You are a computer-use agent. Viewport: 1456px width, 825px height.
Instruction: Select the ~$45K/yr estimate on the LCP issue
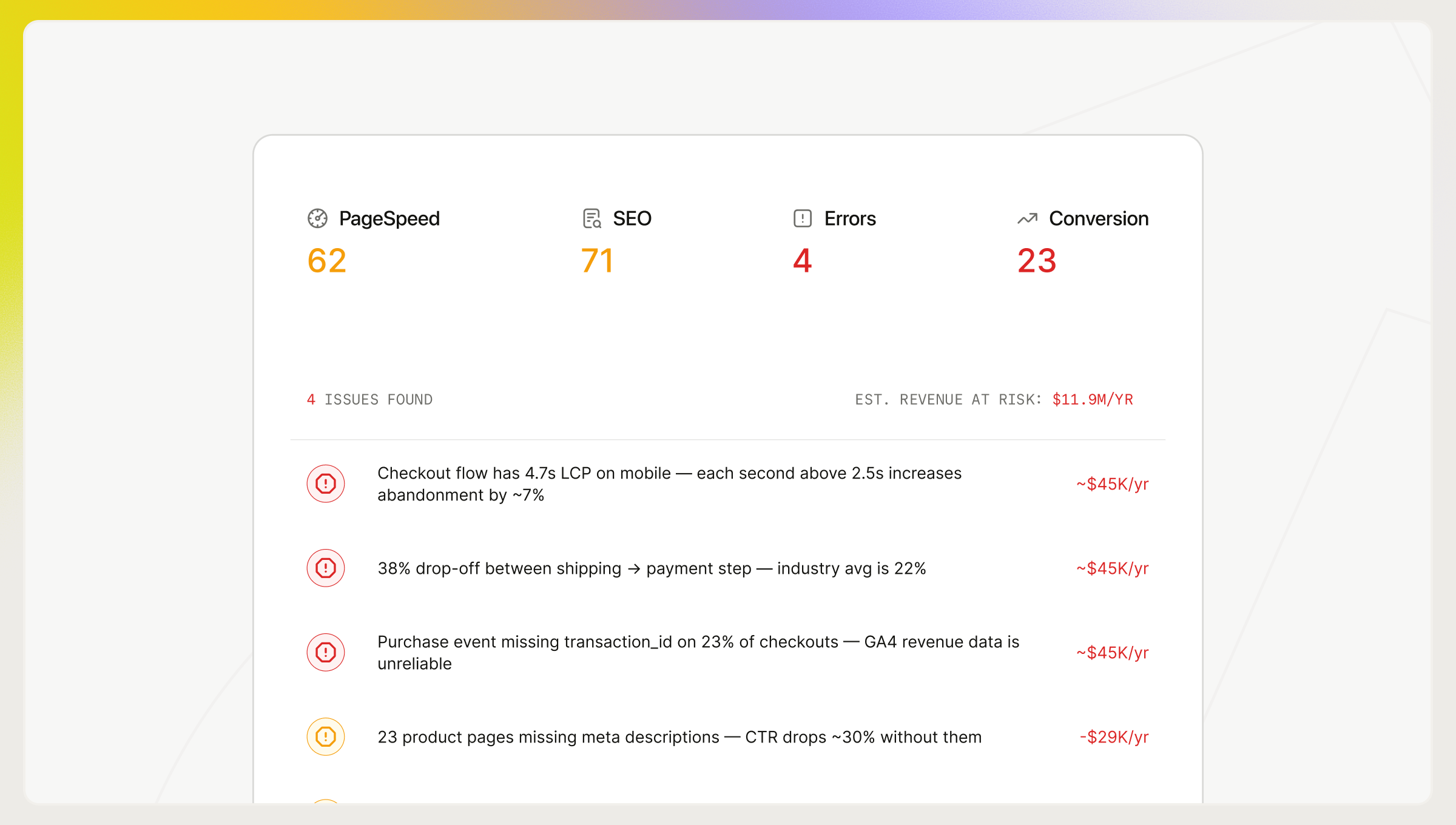click(1112, 483)
